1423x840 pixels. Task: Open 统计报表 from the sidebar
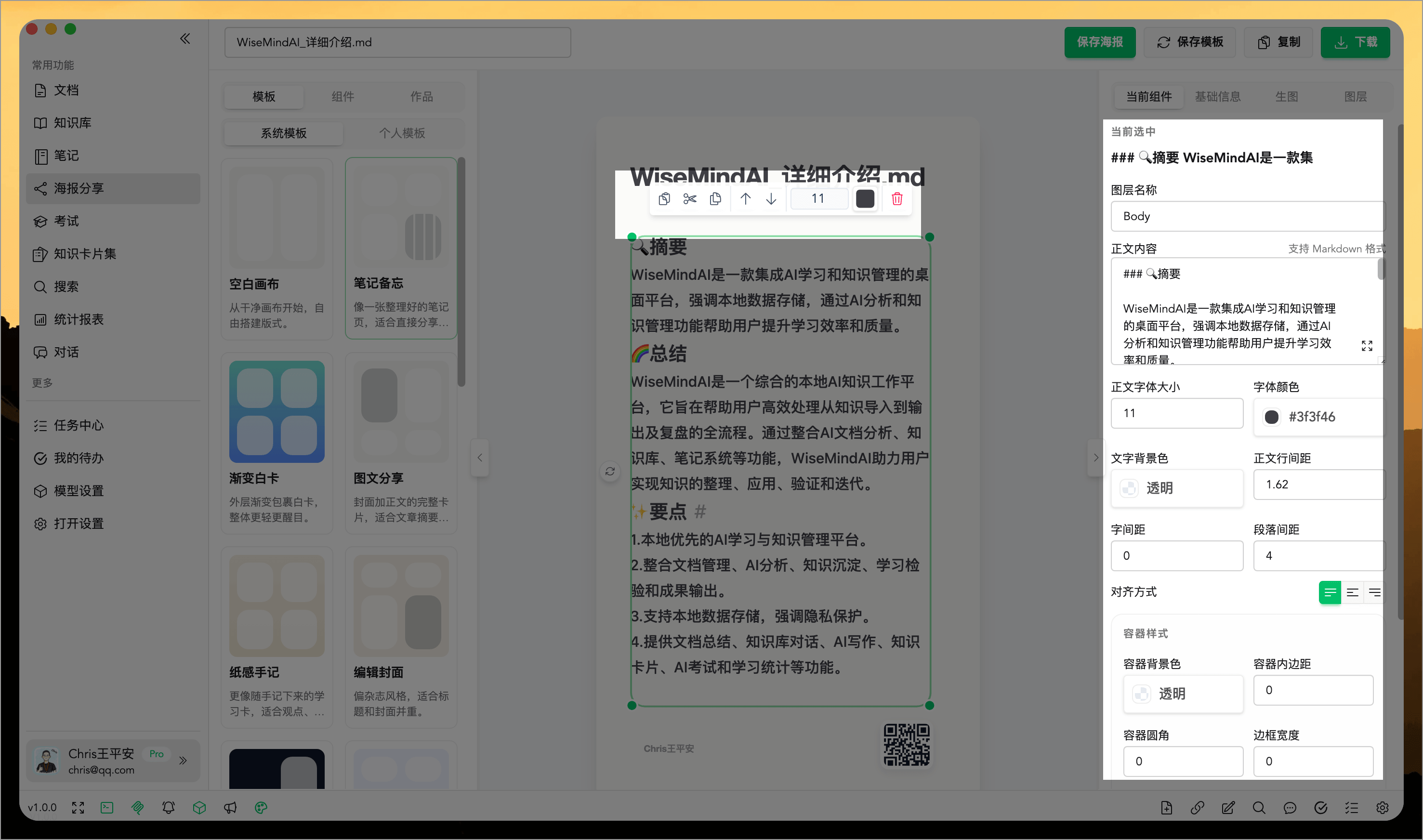pyautogui.click(x=79, y=319)
